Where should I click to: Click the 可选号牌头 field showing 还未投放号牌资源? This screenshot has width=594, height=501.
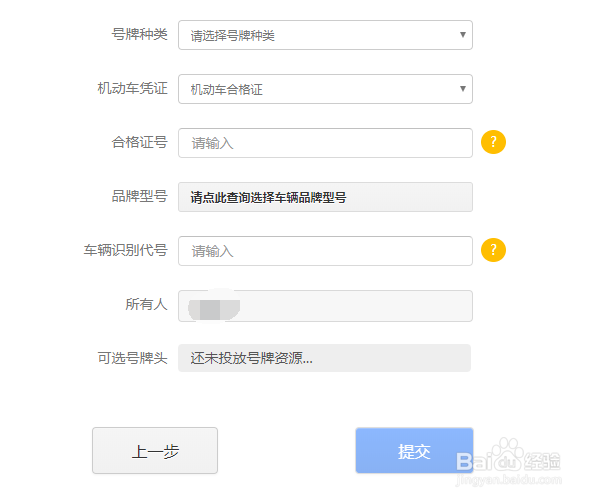click(x=324, y=358)
